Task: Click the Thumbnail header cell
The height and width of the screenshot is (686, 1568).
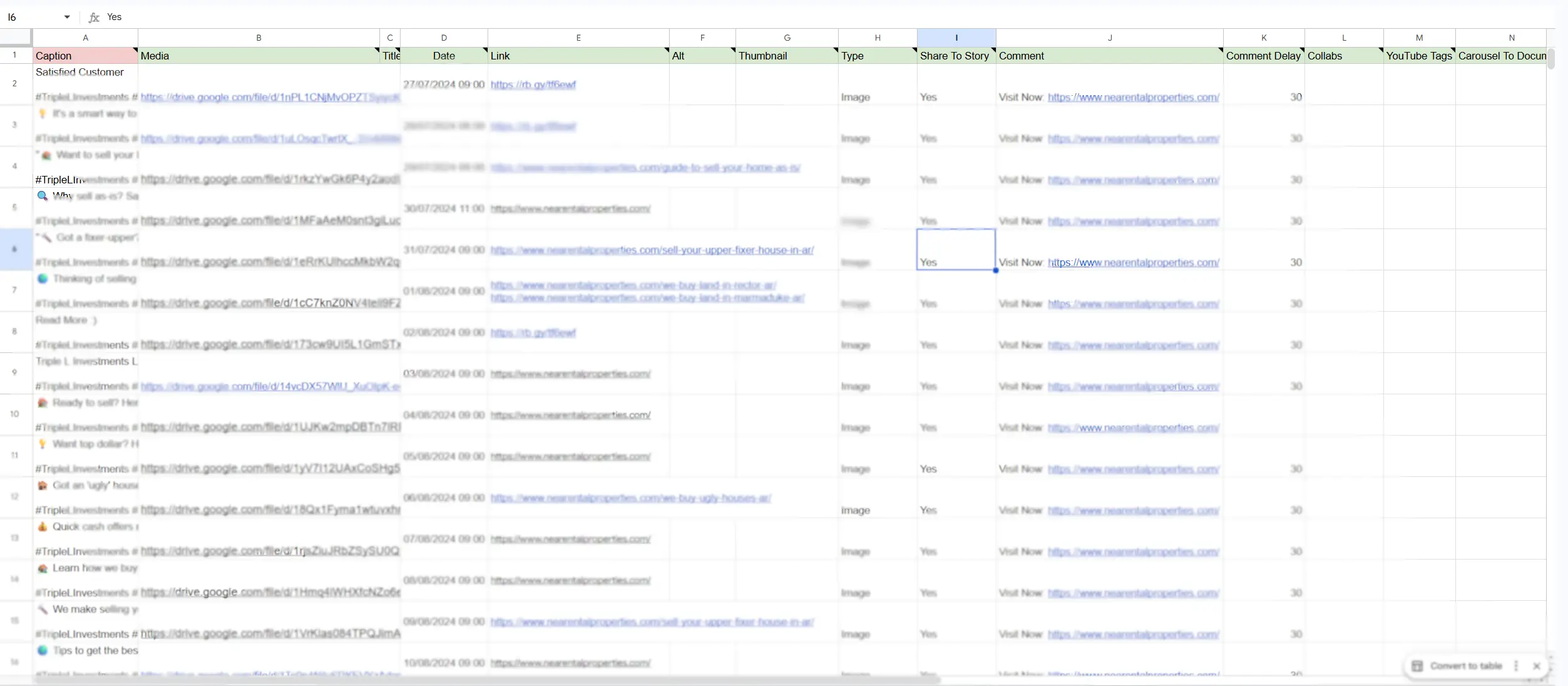Action: [787, 56]
